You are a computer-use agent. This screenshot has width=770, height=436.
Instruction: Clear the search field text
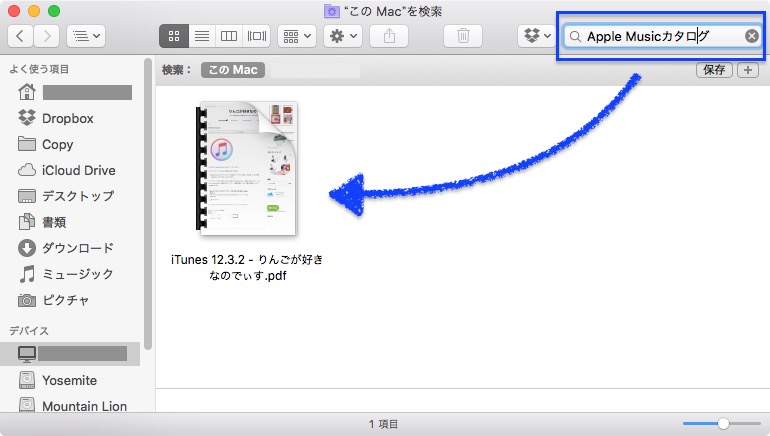point(751,36)
